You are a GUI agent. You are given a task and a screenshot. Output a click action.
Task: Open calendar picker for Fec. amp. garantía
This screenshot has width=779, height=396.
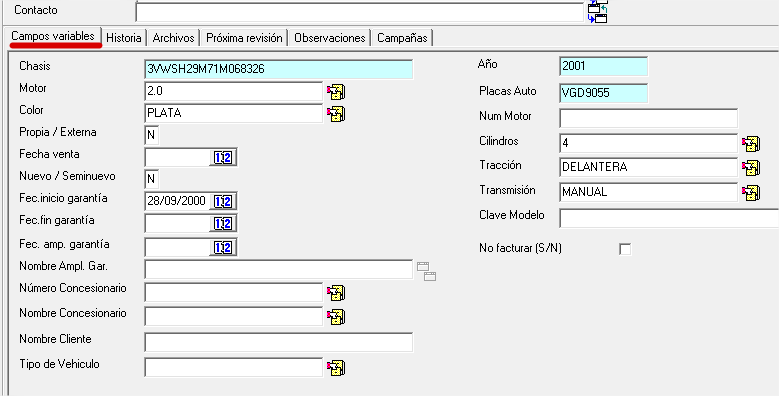(x=223, y=247)
